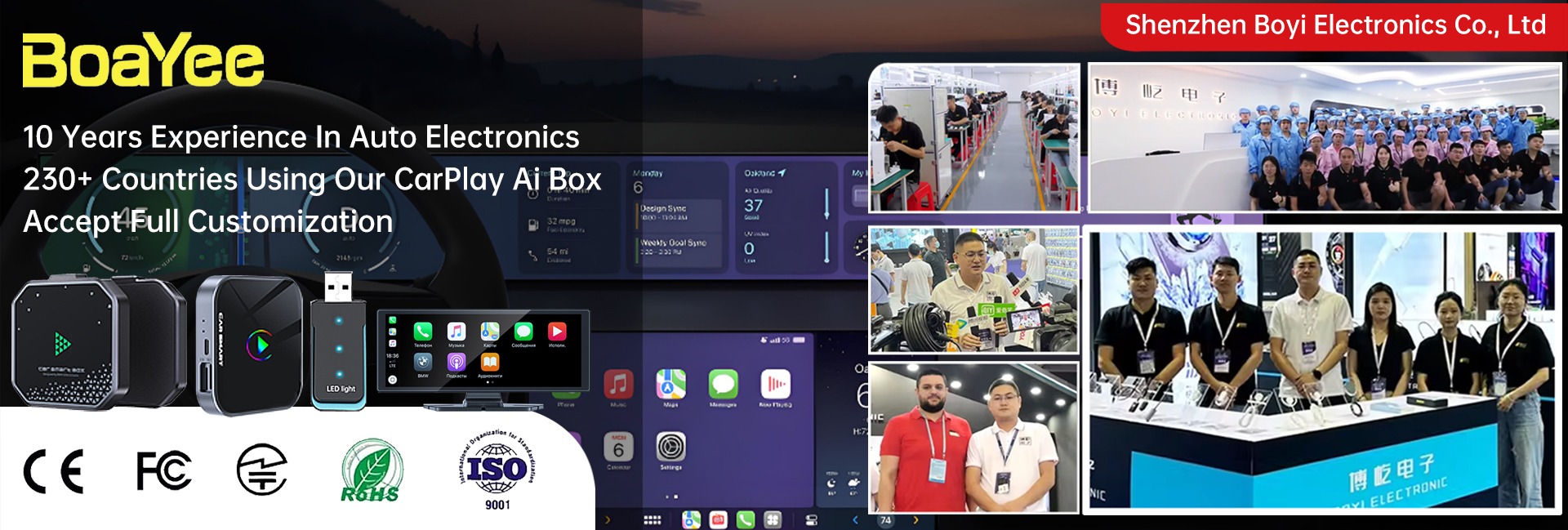Click the yellow chevron left of app grid
Viewport: 1568px width, 530px height.
[608, 519]
